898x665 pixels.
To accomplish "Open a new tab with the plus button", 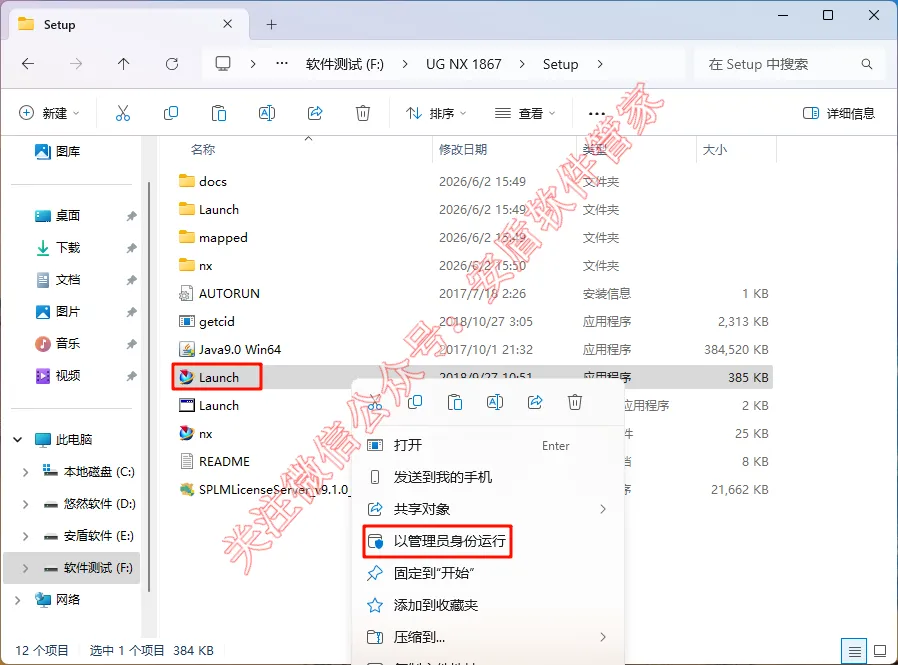I will [x=271, y=25].
